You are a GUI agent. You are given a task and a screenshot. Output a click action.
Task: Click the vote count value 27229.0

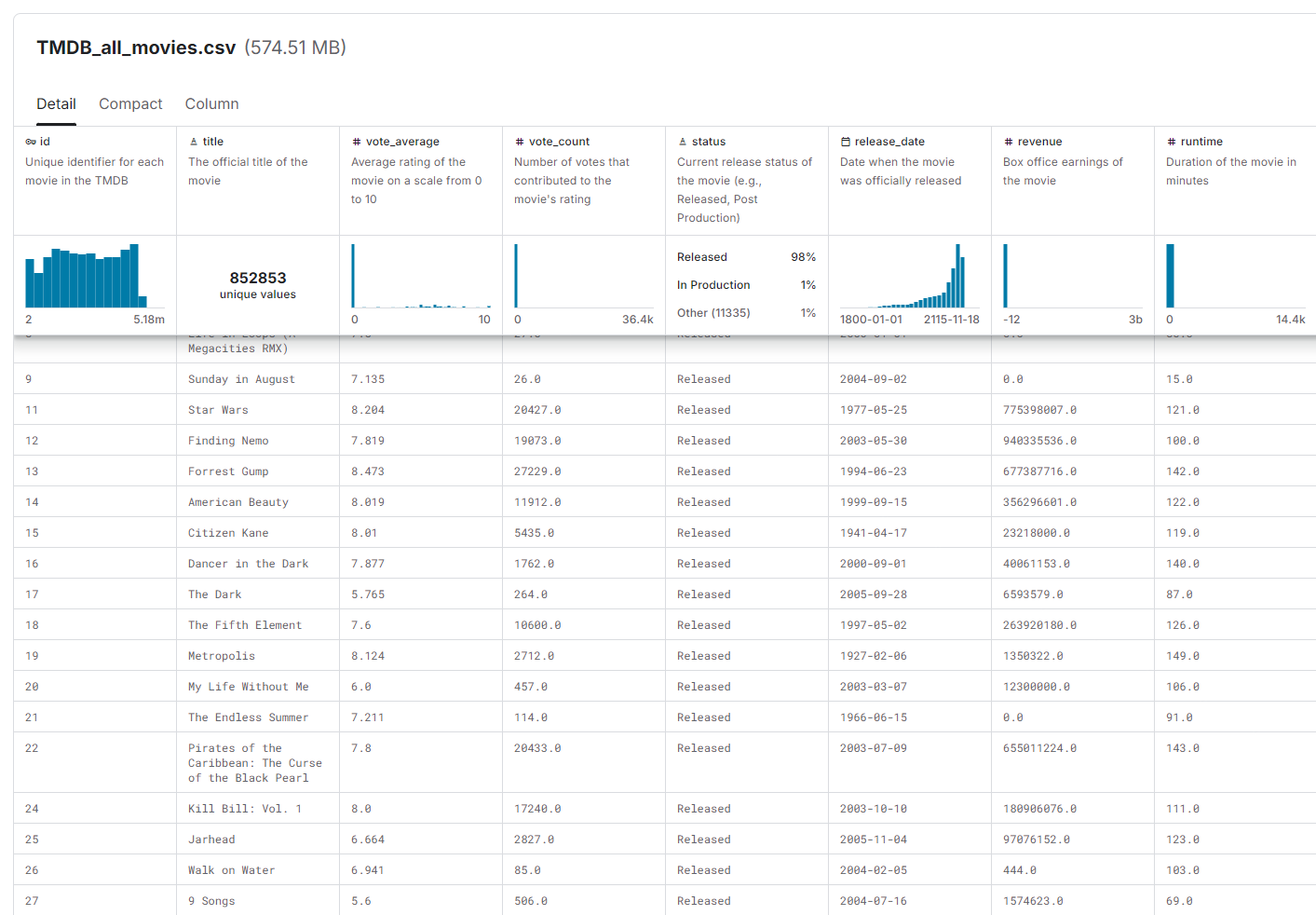(537, 471)
